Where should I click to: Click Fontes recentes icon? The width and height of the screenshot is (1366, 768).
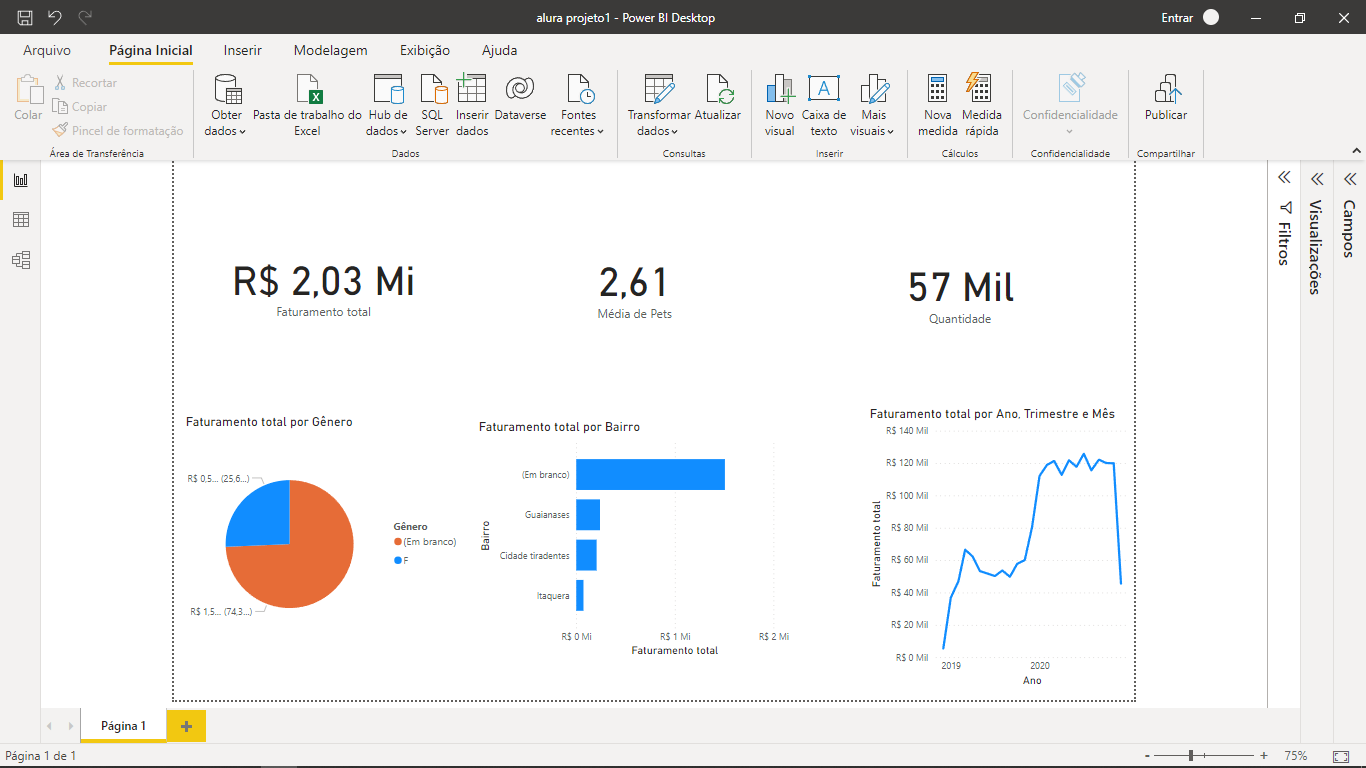point(580,89)
